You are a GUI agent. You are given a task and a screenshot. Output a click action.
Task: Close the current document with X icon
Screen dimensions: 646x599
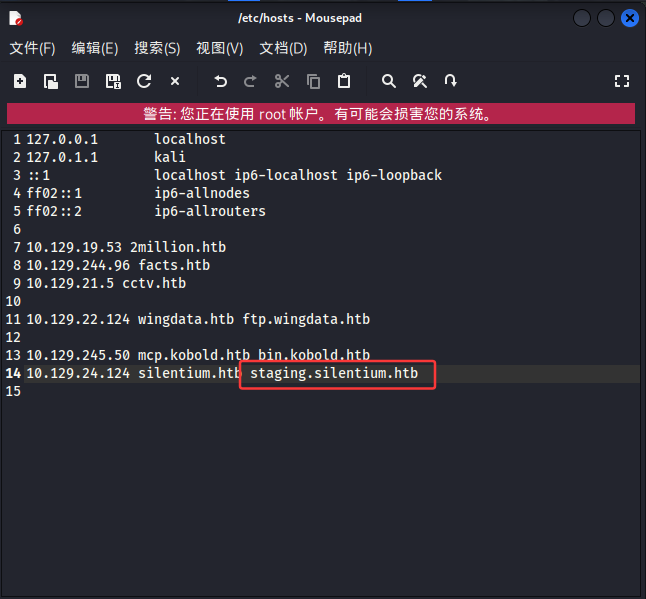[175, 81]
